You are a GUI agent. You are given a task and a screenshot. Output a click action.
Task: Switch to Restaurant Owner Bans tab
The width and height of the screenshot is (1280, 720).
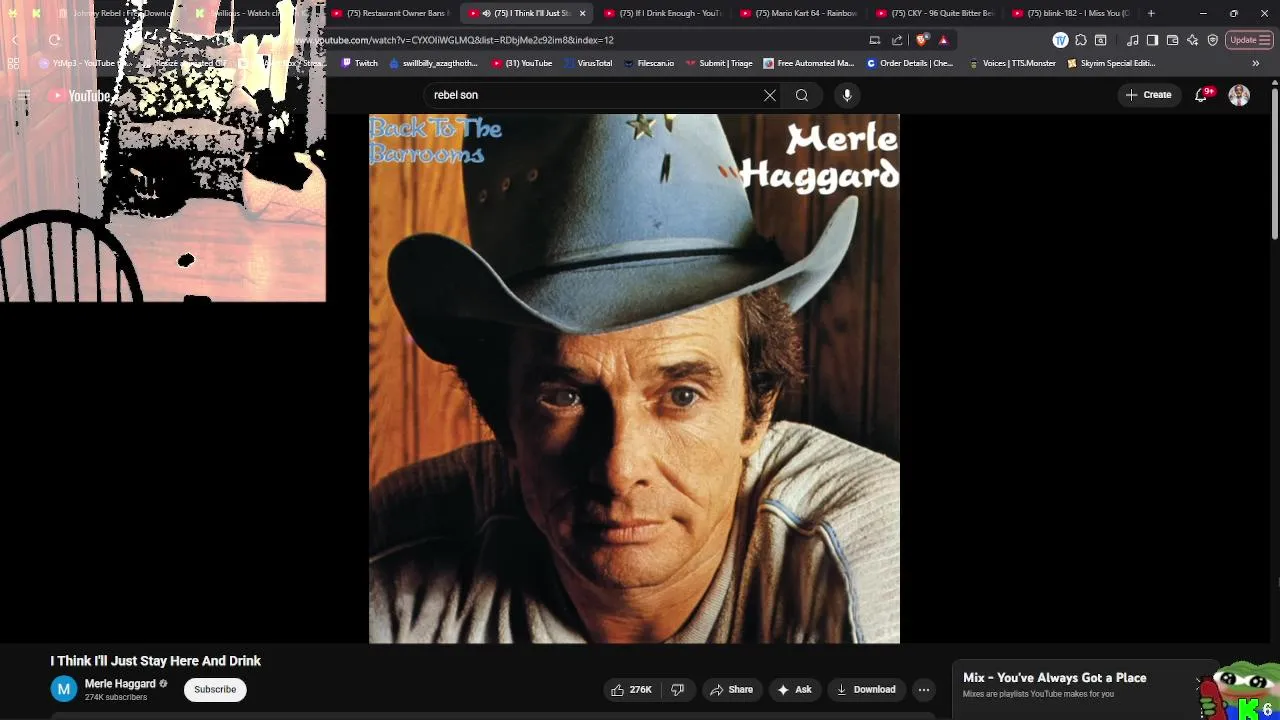pyautogui.click(x=391, y=13)
